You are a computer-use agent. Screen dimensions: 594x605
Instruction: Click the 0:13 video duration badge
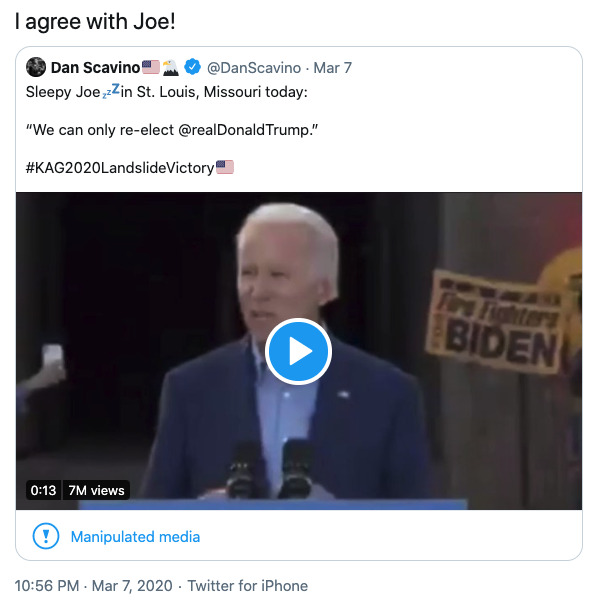pos(44,490)
